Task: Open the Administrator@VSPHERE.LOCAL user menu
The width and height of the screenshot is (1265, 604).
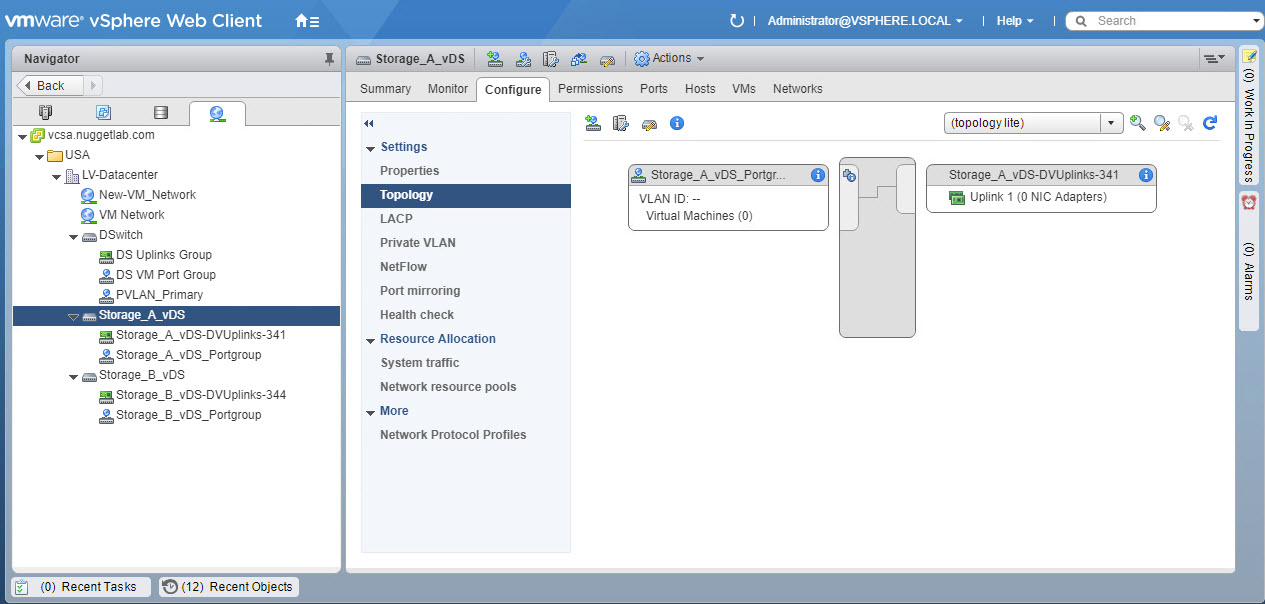Action: (x=865, y=21)
